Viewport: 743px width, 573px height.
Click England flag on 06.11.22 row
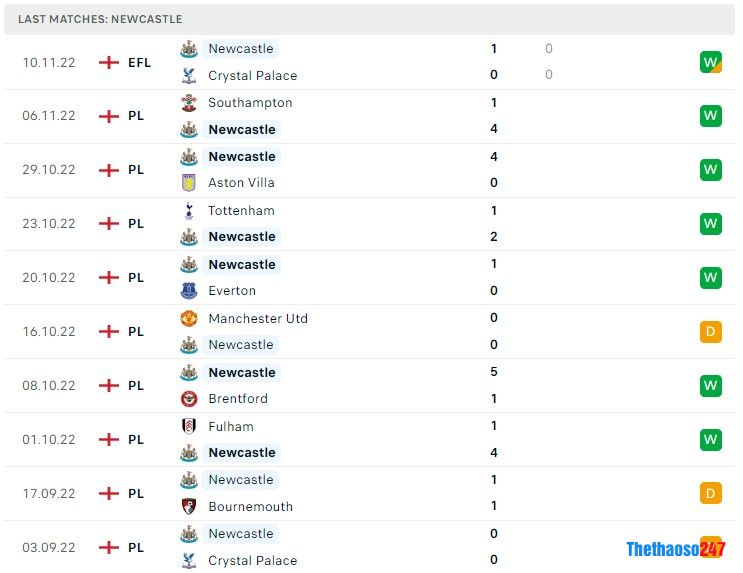[x=109, y=116]
